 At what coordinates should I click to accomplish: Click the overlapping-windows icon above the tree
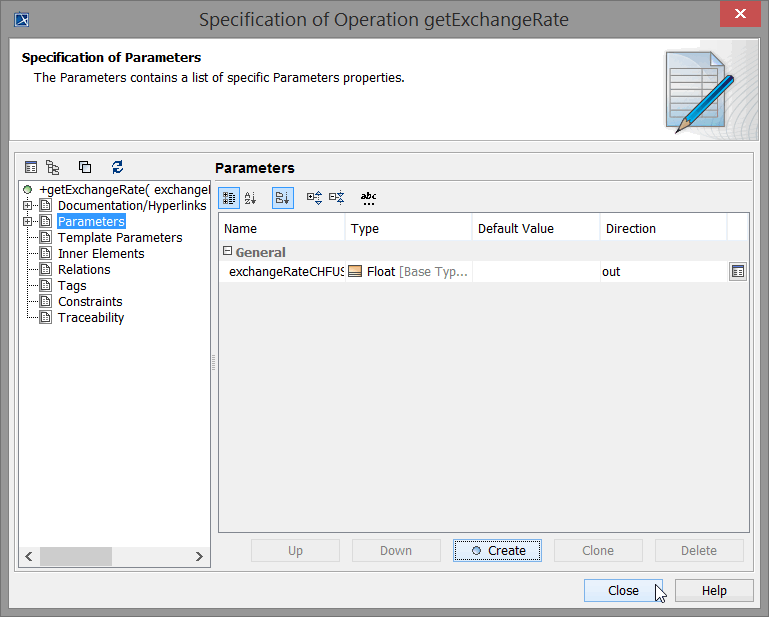pos(85,167)
